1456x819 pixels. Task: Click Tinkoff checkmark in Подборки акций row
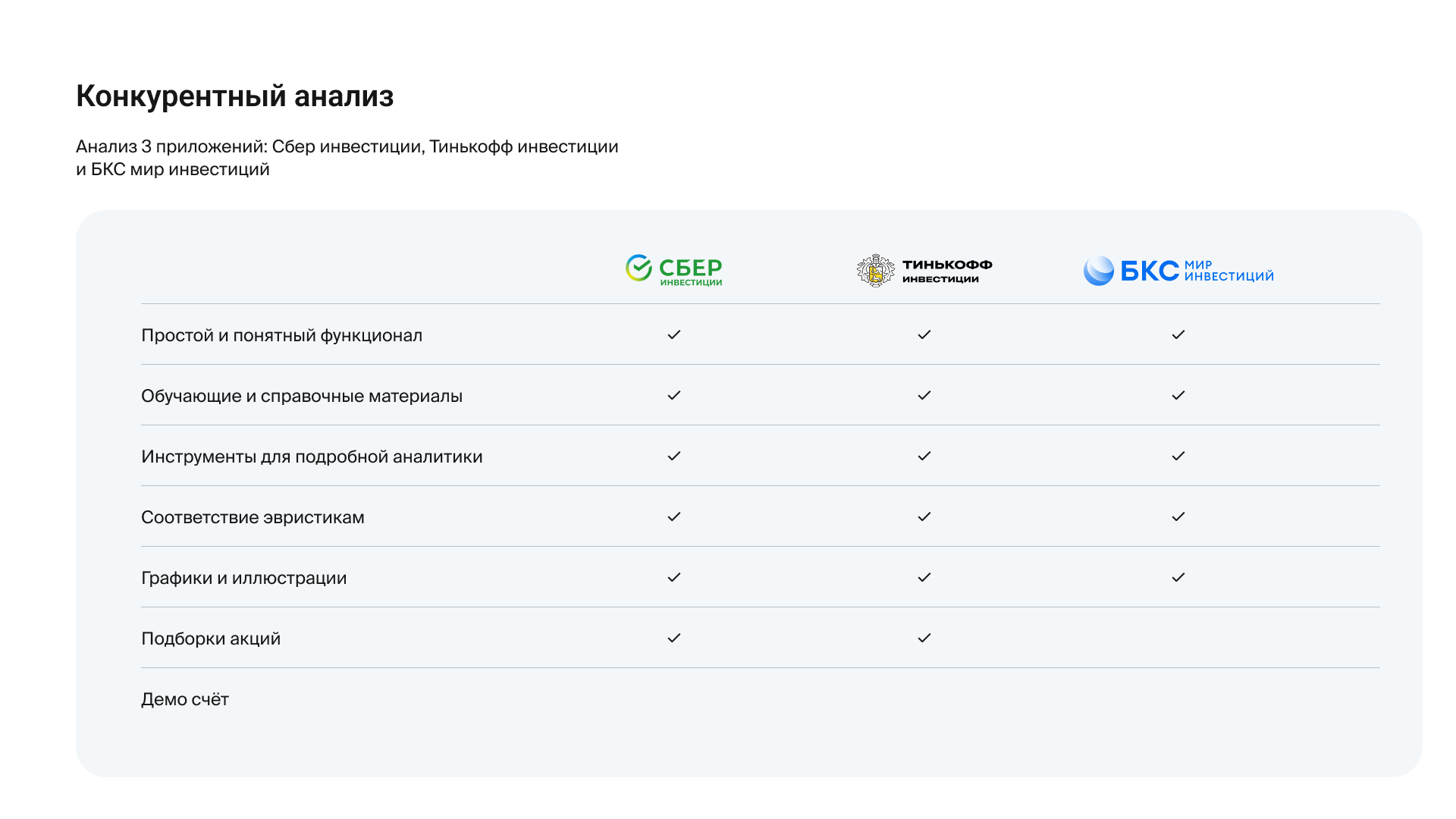pos(924,638)
